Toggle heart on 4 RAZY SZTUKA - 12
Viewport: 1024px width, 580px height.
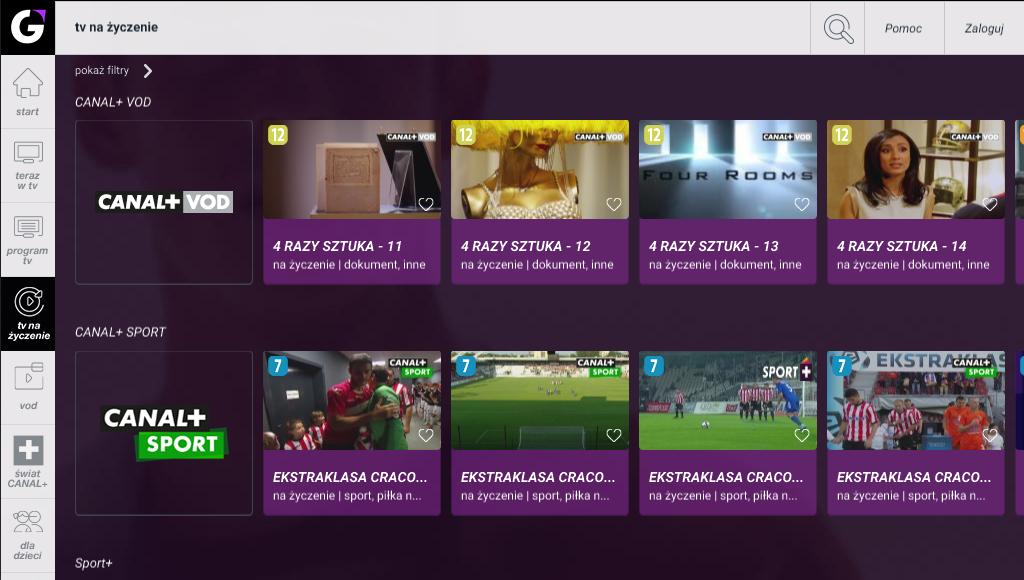click(614, 204)
